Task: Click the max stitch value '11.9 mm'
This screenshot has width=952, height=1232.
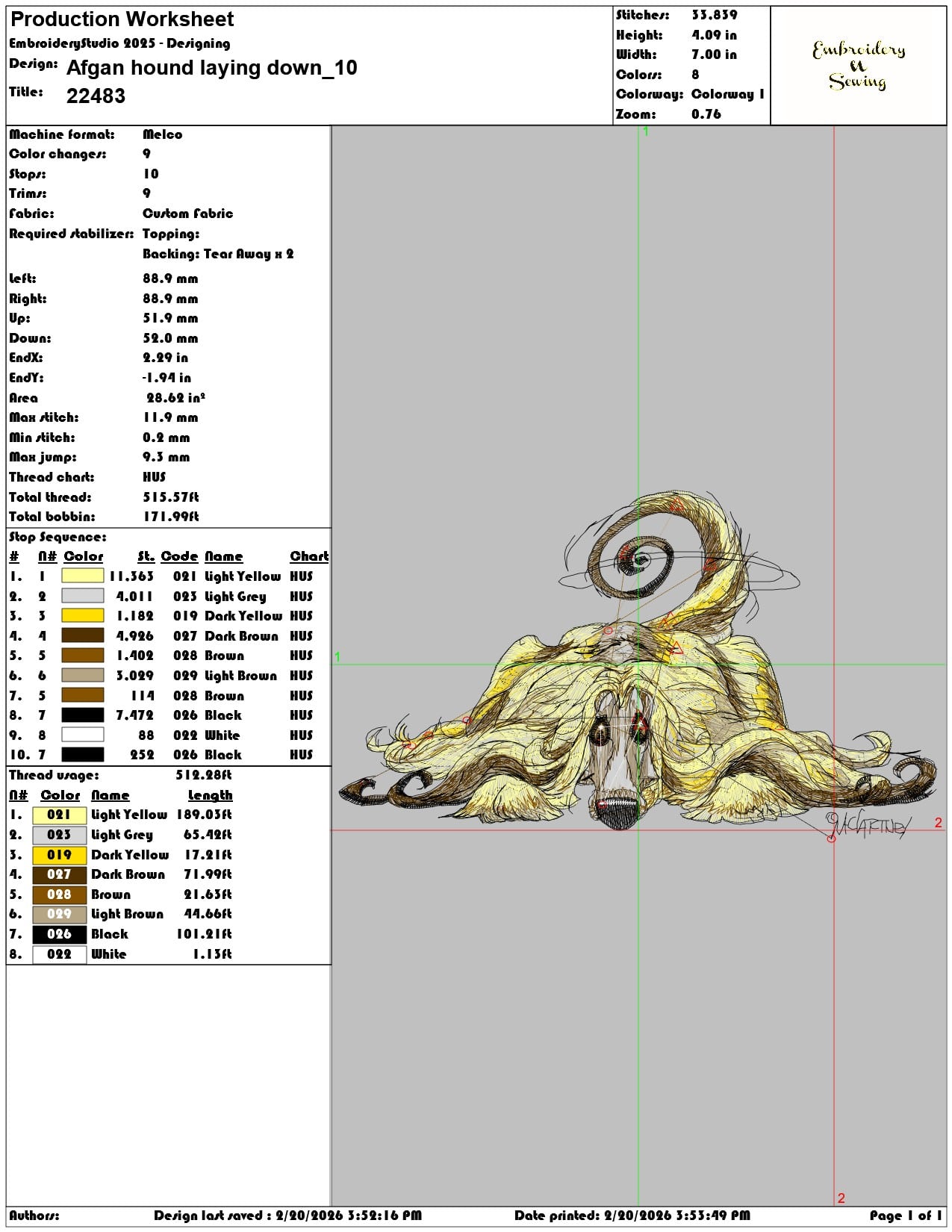Action: (170, 417)
